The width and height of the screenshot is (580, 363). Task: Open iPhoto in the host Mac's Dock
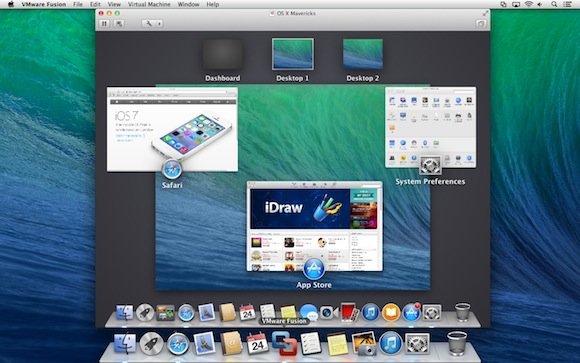[x=364, y=343]
